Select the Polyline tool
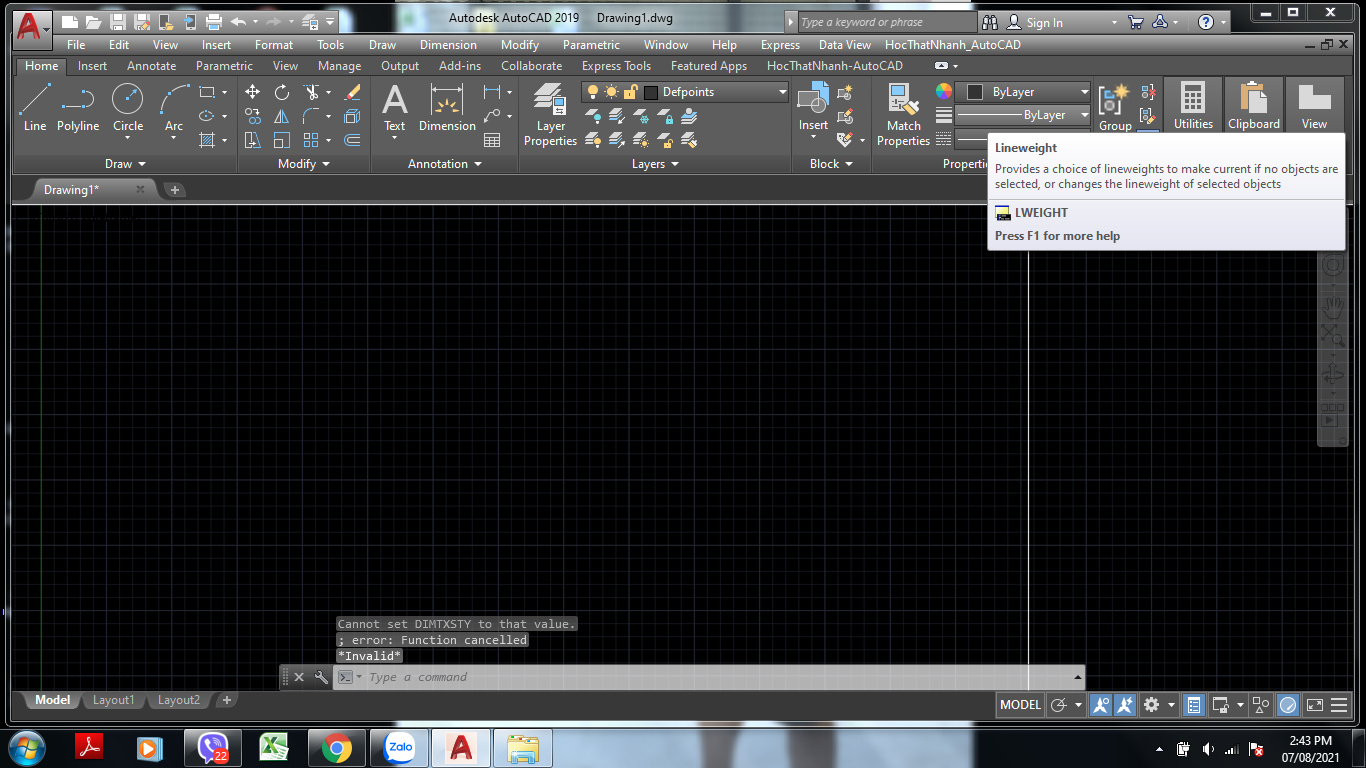The height and width of the screenshot is (768, 1366). 78,108
